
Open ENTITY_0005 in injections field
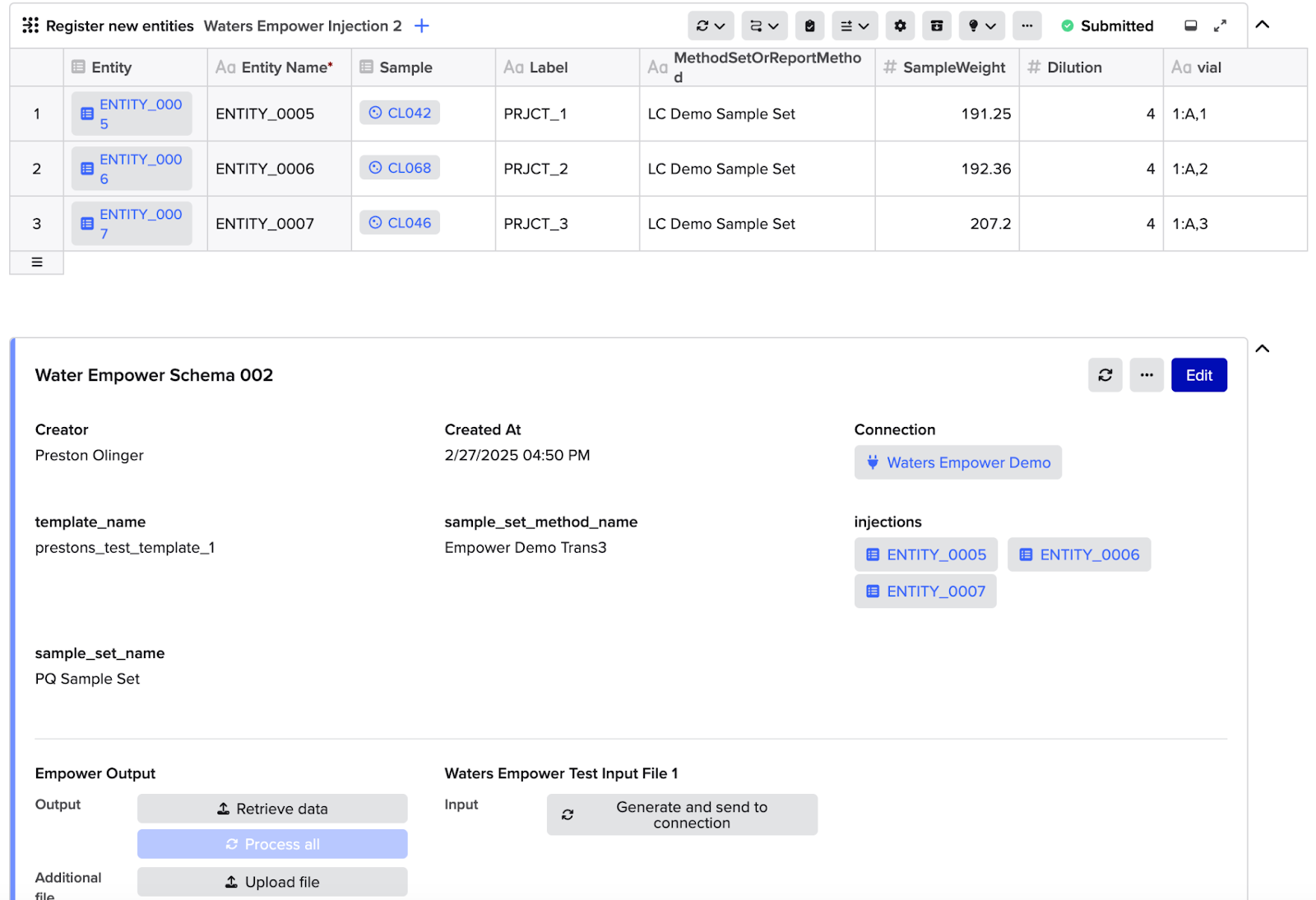coord(926,554)
